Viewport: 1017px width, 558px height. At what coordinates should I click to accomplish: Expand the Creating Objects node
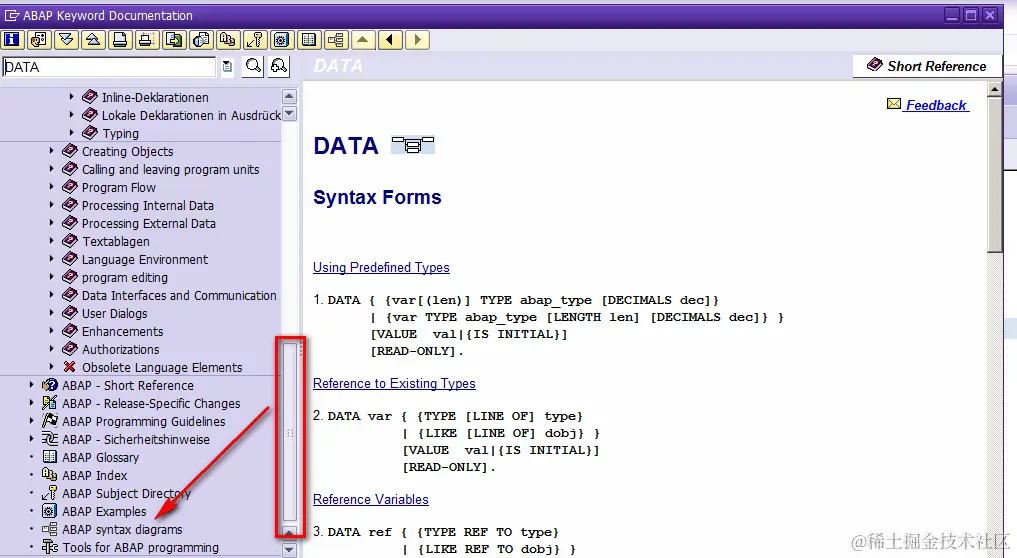[51, 151]
